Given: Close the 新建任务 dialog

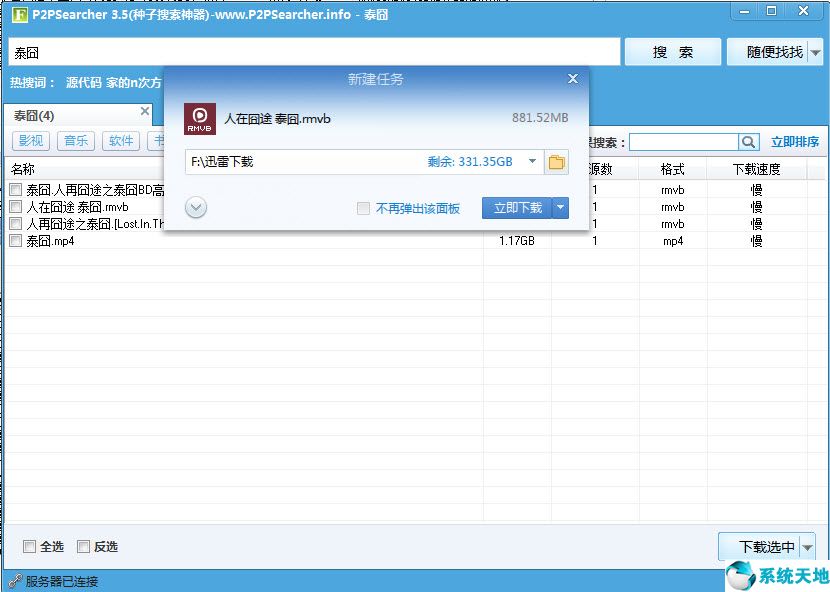Looking at the screenshot, I should [573, 79].
